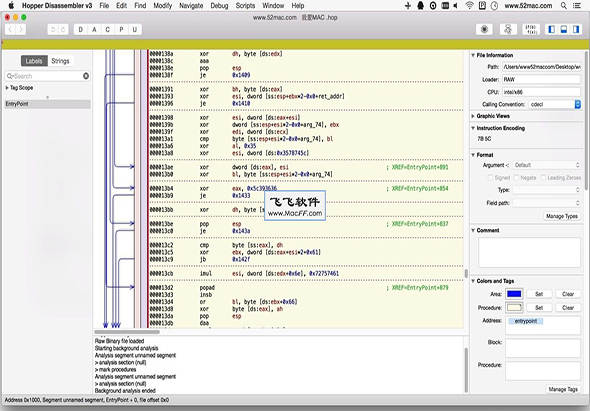The height and width of the screenshot is (411, 590).
Task: Toggle the right inspector panel
Action: (x=576, y=29)
